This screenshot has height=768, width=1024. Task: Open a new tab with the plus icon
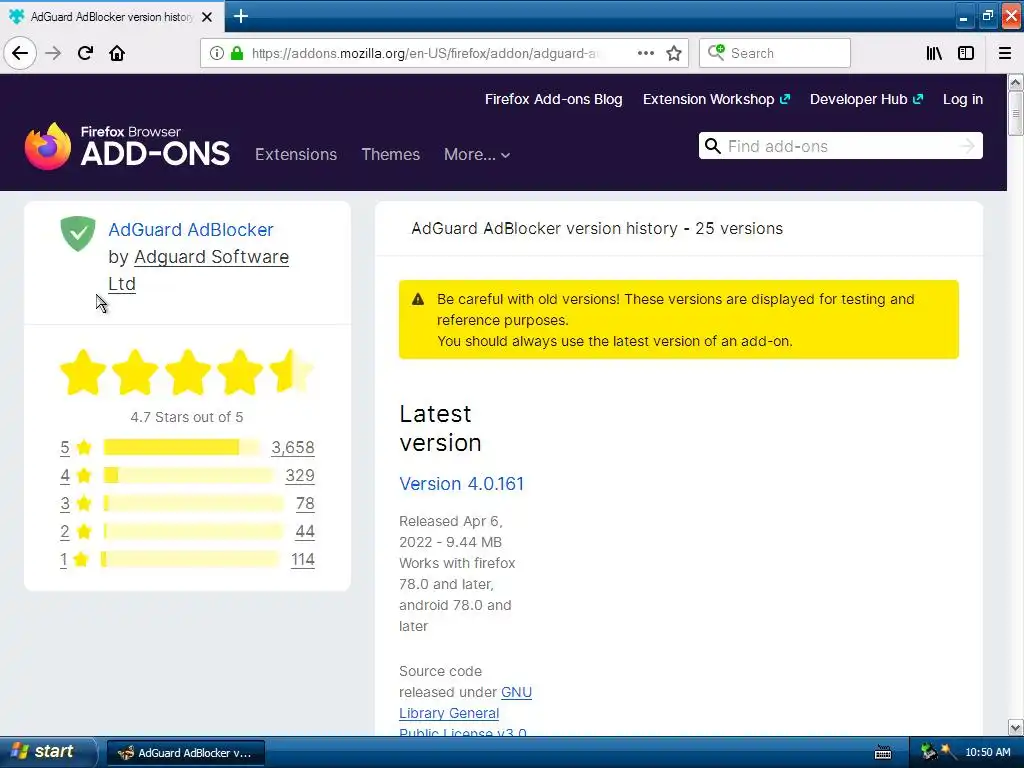coord(240,16)
